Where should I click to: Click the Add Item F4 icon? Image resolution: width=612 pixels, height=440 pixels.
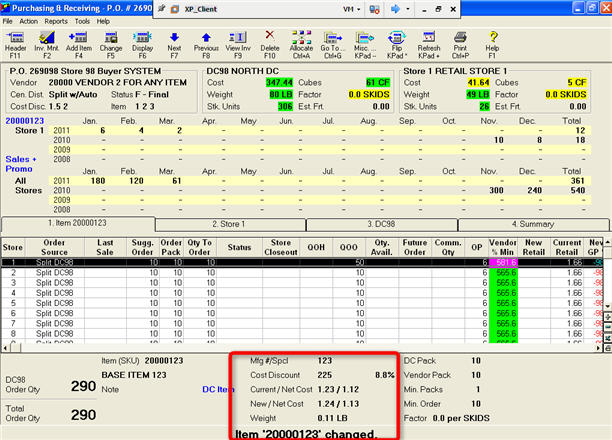[79, 41]
